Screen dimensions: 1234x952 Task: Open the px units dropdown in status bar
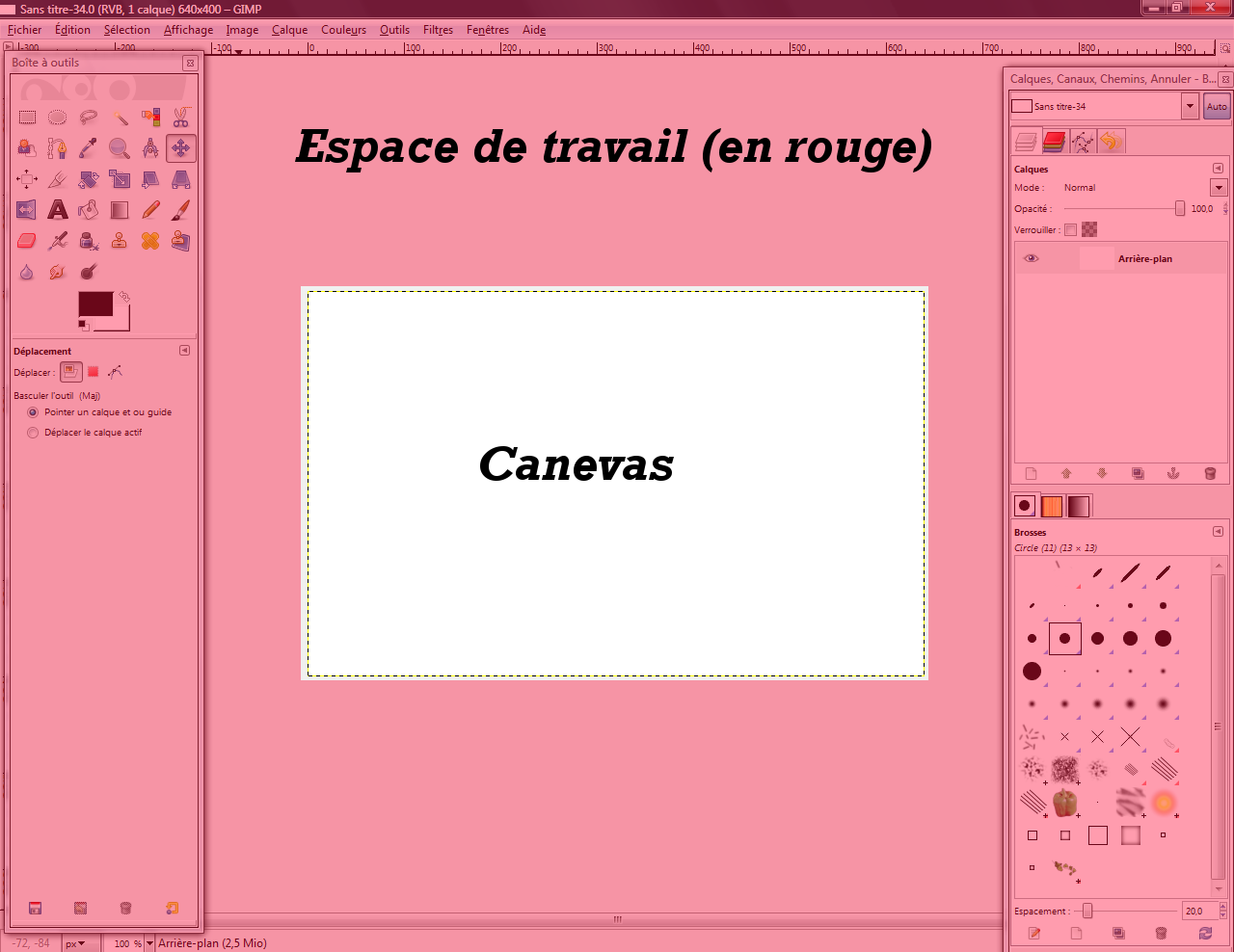click(x=75, y=943)
